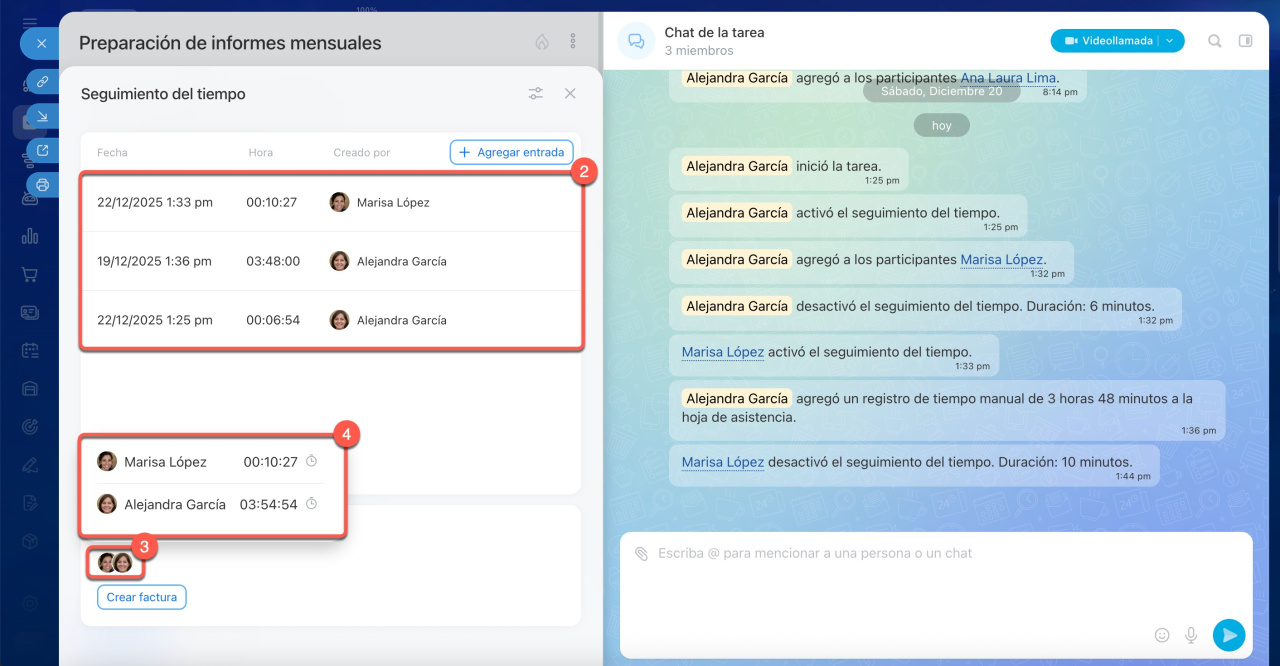Click the microphone voice message icon
Viewport: 1280px width, 666px height.
tap(1191, 635)
